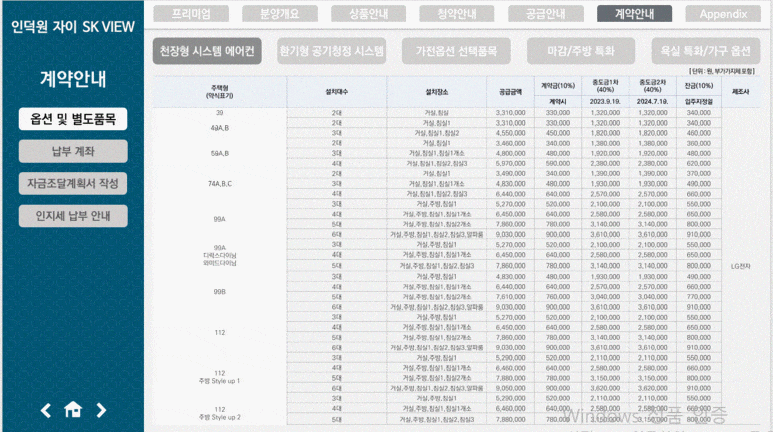This screenshot has width=773, height=432.
Task: Select 99A 디럭스다이닝 와이드다이닝 label
Action: point(219,255)
